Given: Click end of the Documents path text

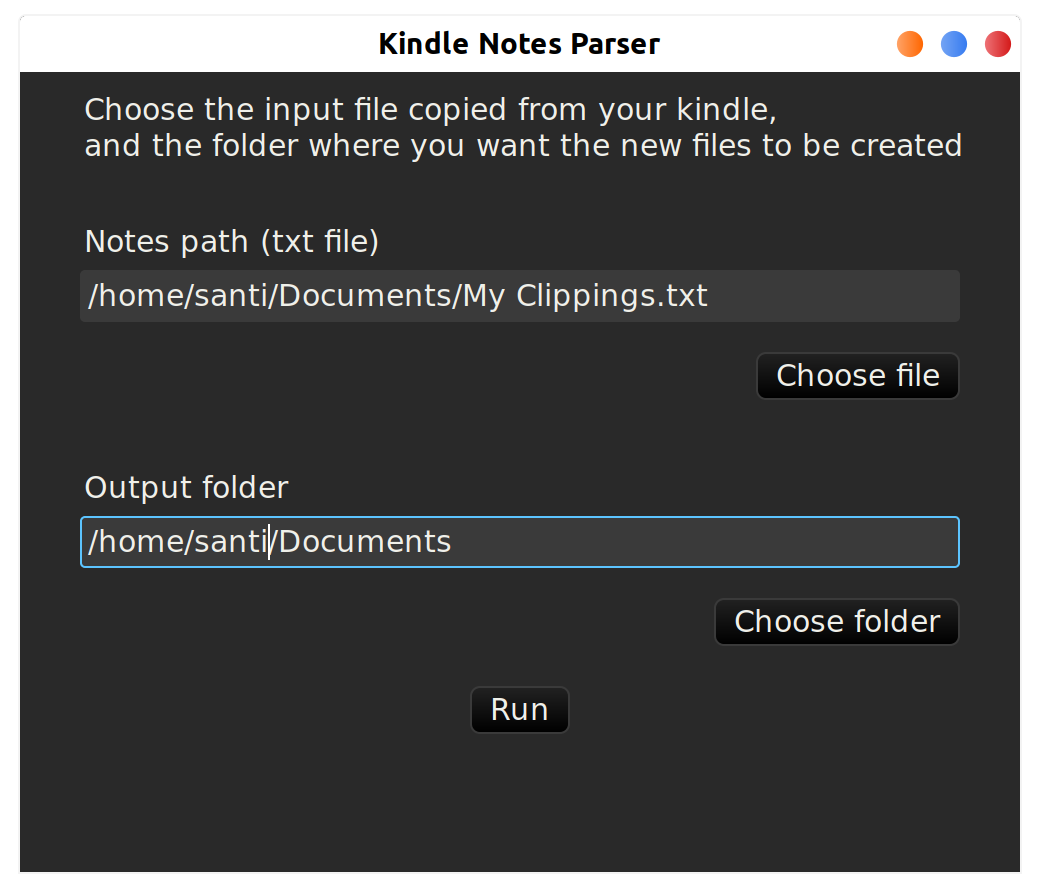Looking at the screenshot, I should tap(450, 541).
